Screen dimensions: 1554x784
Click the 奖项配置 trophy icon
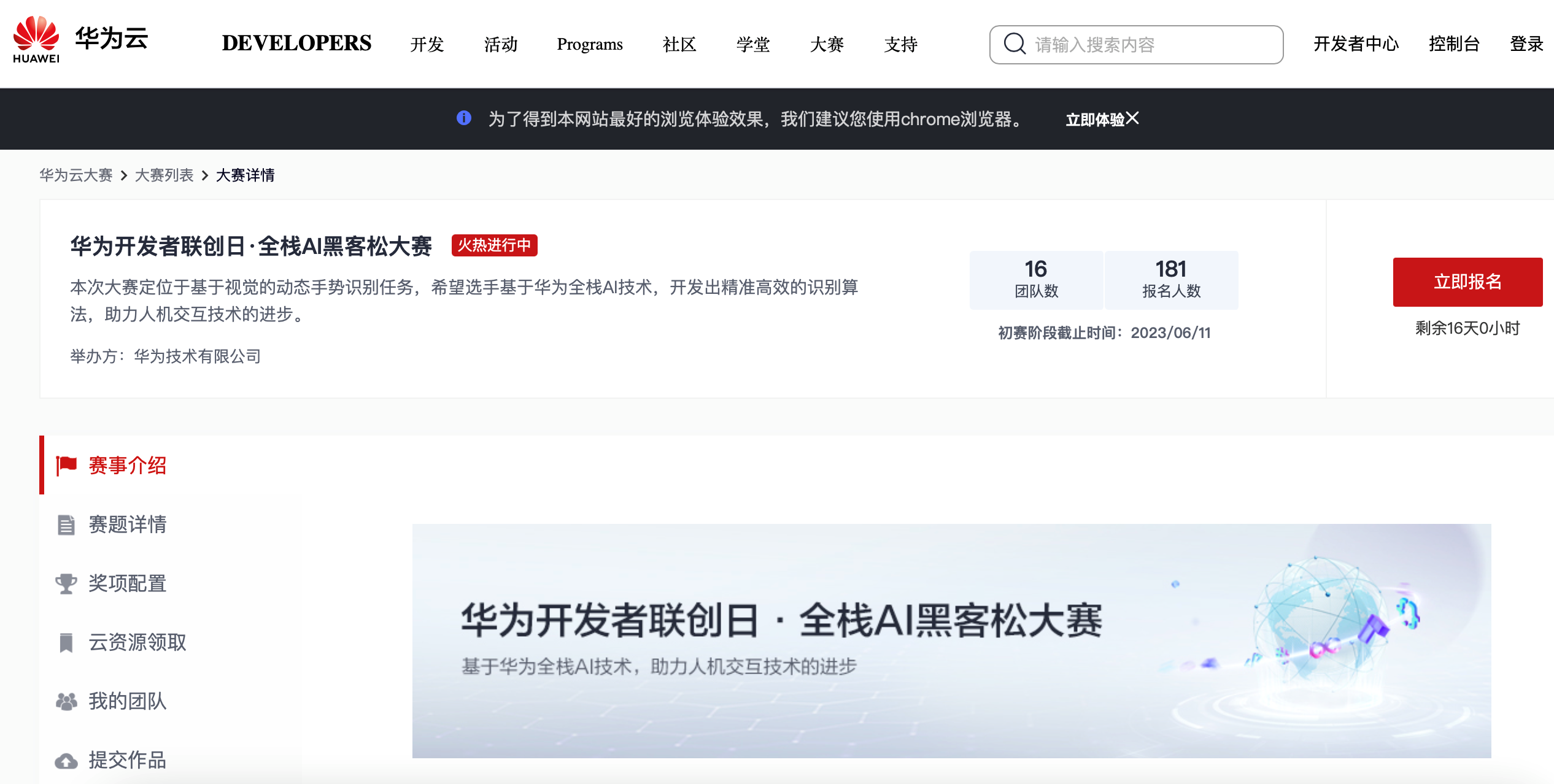pos(66,583)
